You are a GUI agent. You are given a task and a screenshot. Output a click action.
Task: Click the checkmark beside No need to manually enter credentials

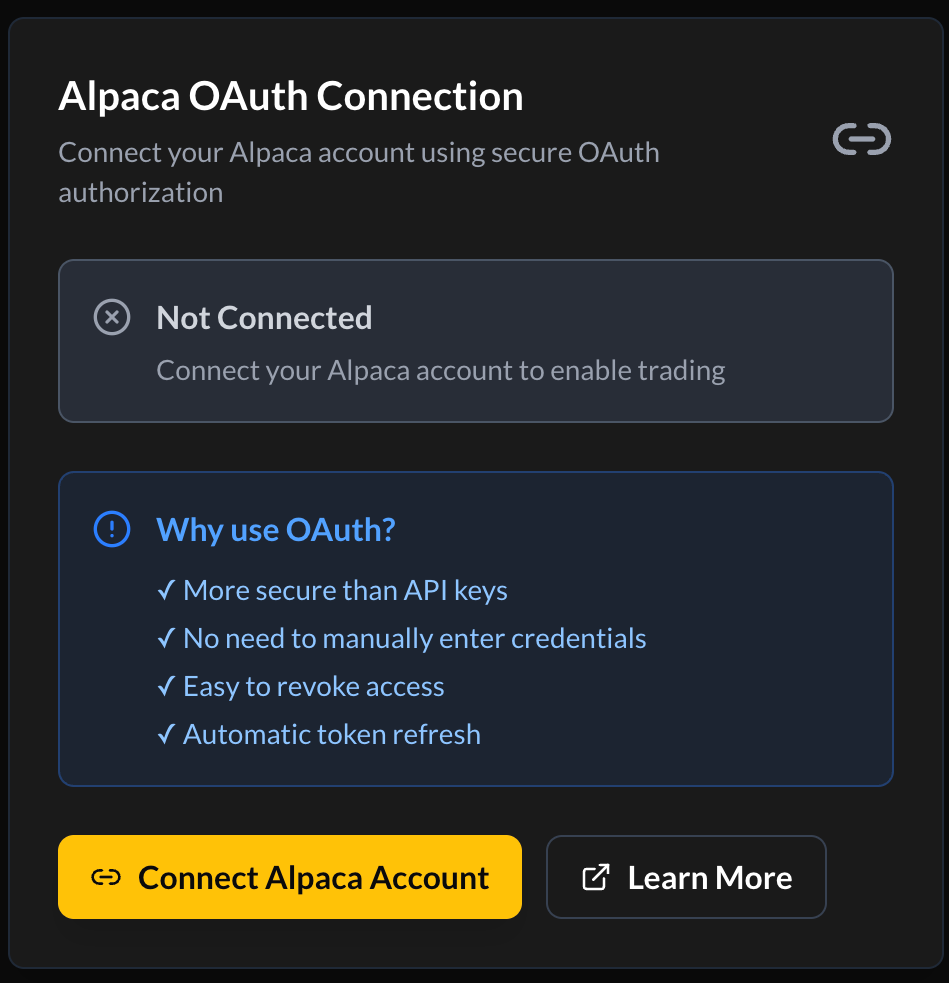click(x=166, y=638)
